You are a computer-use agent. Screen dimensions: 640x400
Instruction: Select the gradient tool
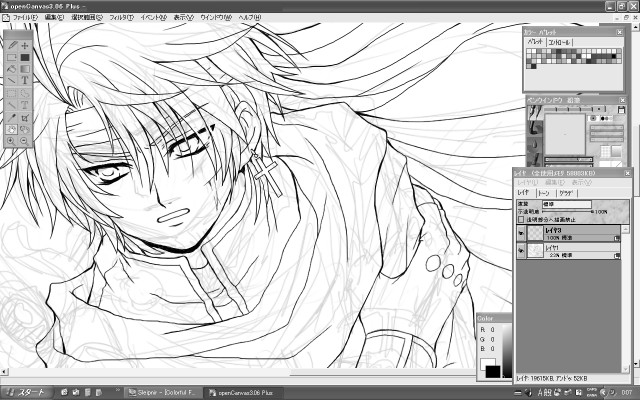point(25,69)
